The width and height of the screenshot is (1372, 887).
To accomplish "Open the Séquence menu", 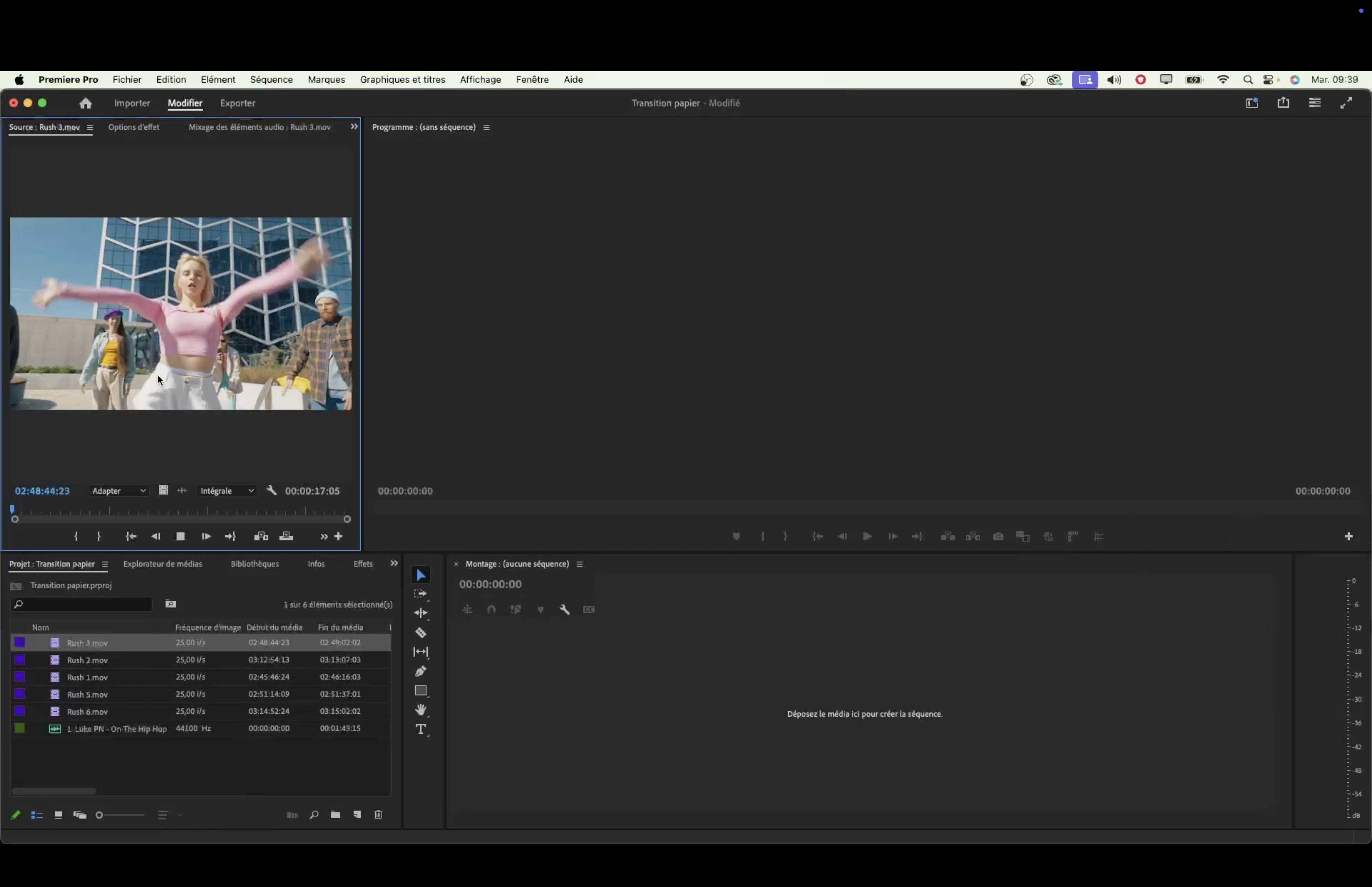I will (x=271, y=79).
